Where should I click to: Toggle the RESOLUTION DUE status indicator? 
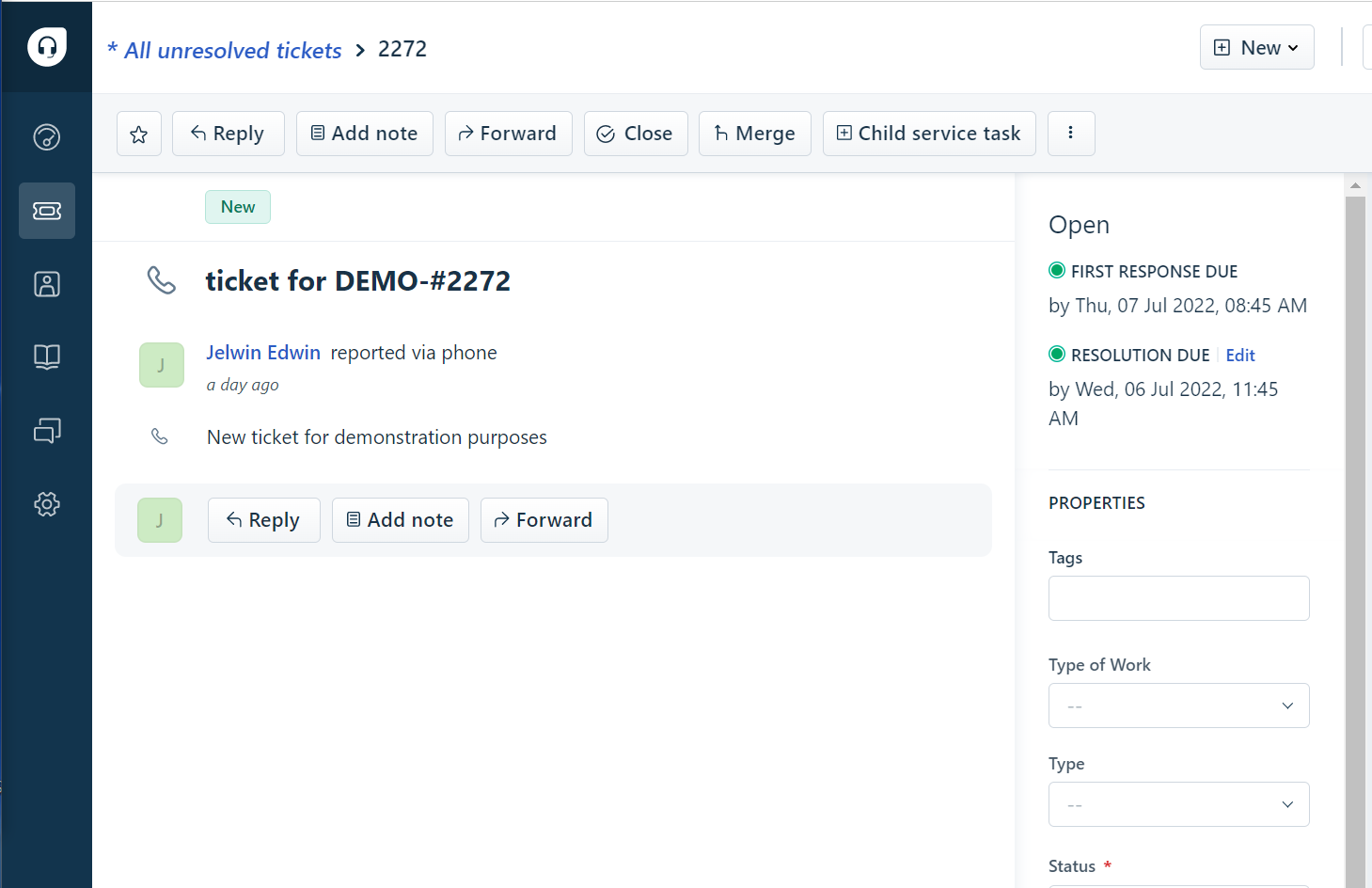coord(1056,354)
